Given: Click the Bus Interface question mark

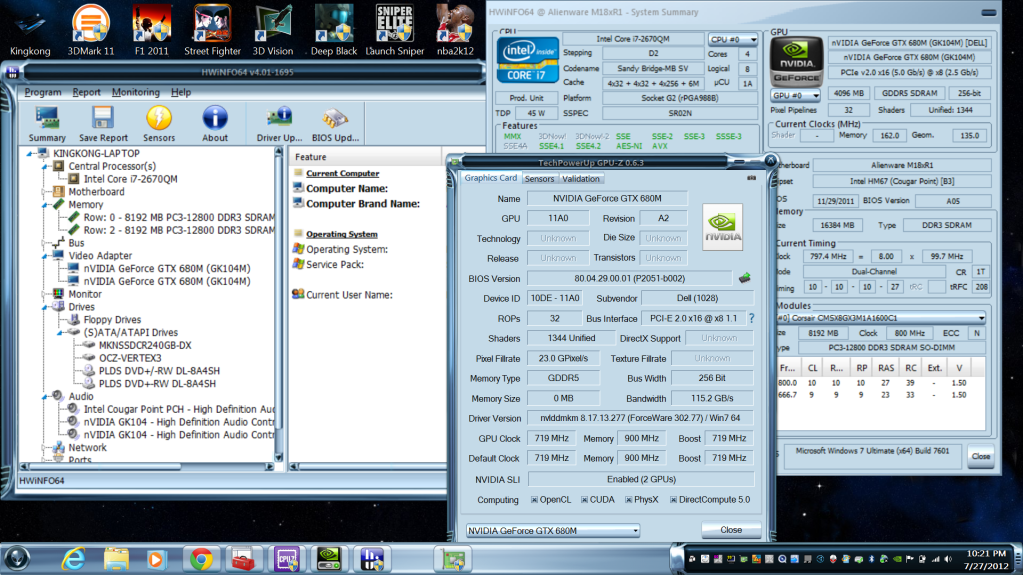Looking at the screenshot, I should tap(752, 318).
